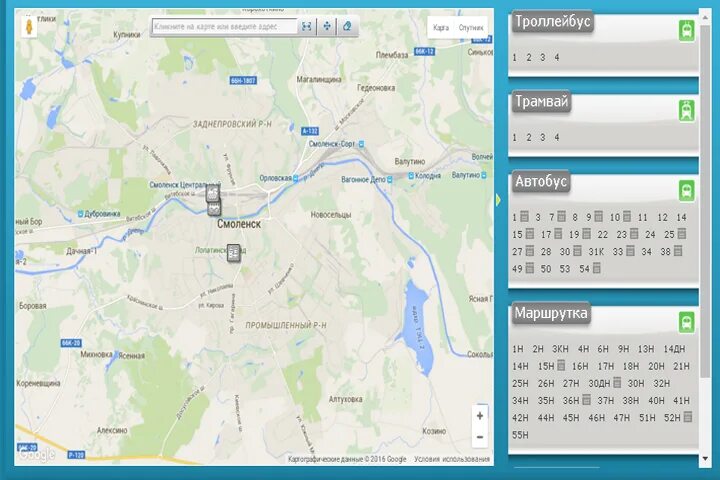Open the Условия использования link on the map
The width and height of the screenshot is (720, 480).
[x=452, y=459]
